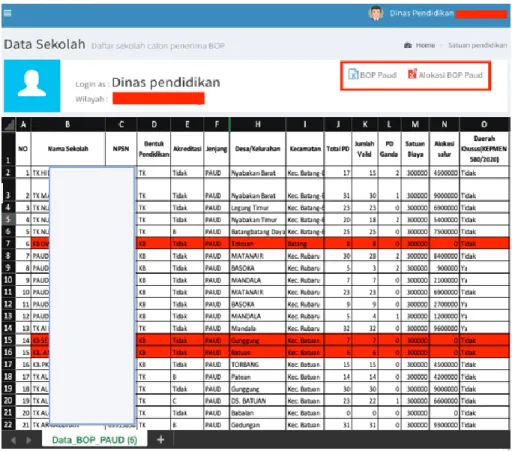Click the Gunggang cell in red row 15
Screen dimensions: 512x451
pos(257,340)
